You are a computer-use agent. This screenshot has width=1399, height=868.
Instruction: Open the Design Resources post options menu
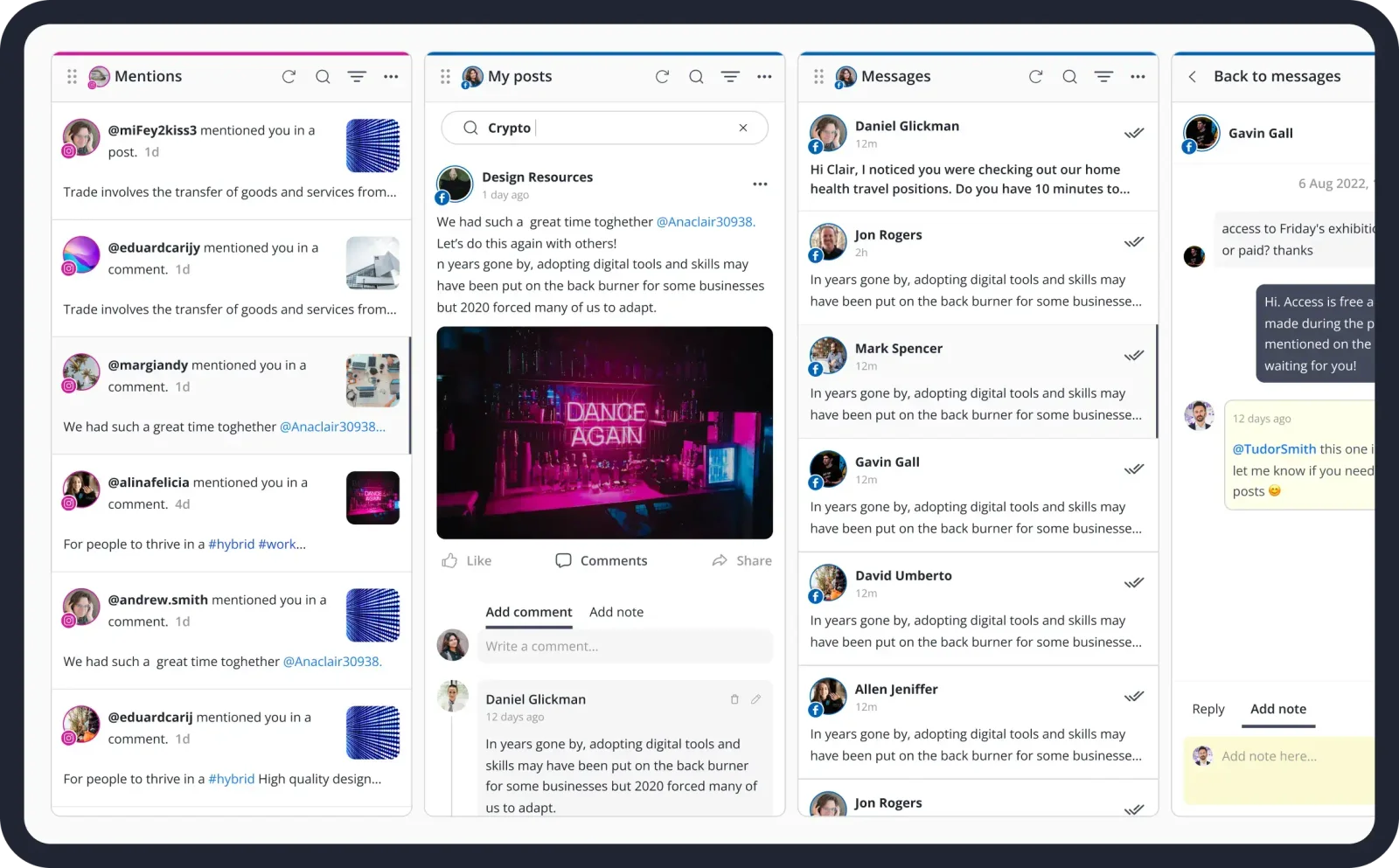[760, 184]
